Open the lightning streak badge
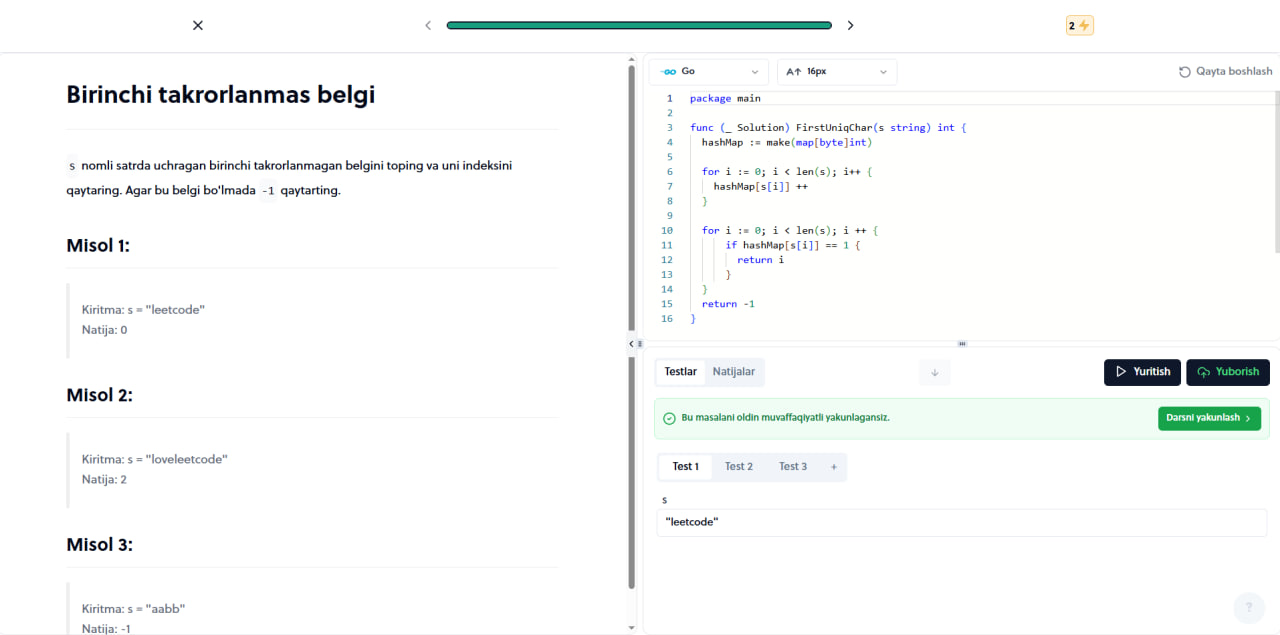 point(1080,26)
